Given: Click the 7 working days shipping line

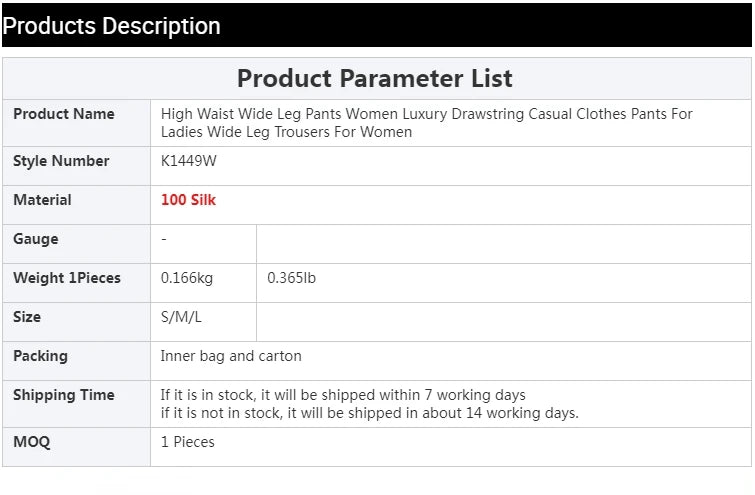Looking at the screenshot, I should coord(343,395).
